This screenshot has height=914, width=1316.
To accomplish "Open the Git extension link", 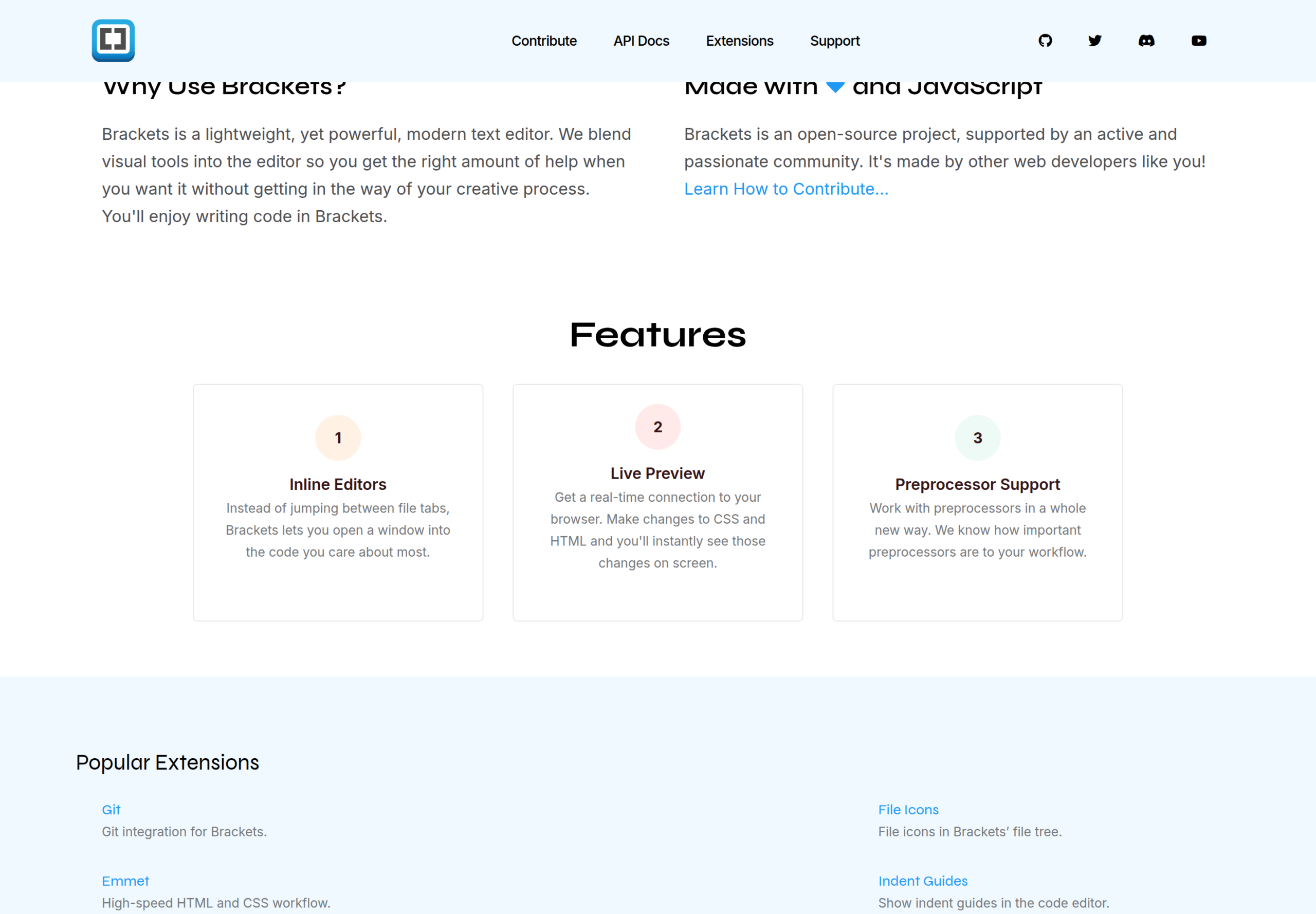I will (111, 810).
